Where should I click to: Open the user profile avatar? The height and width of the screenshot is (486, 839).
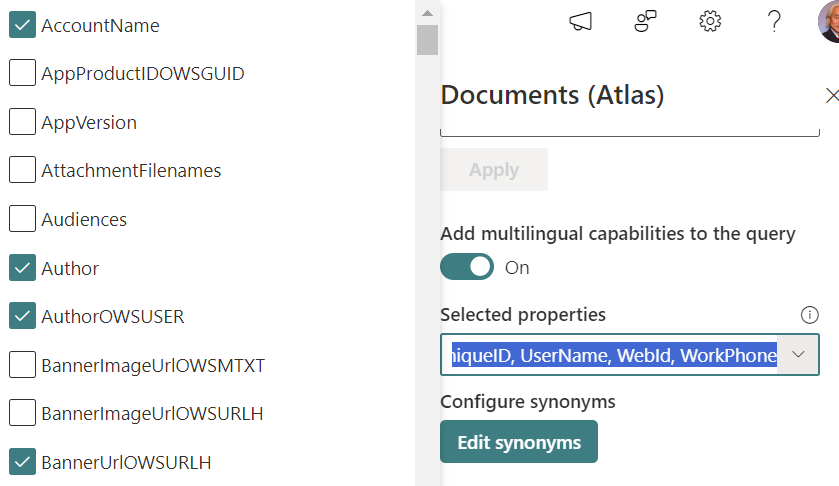coord(829,22)
